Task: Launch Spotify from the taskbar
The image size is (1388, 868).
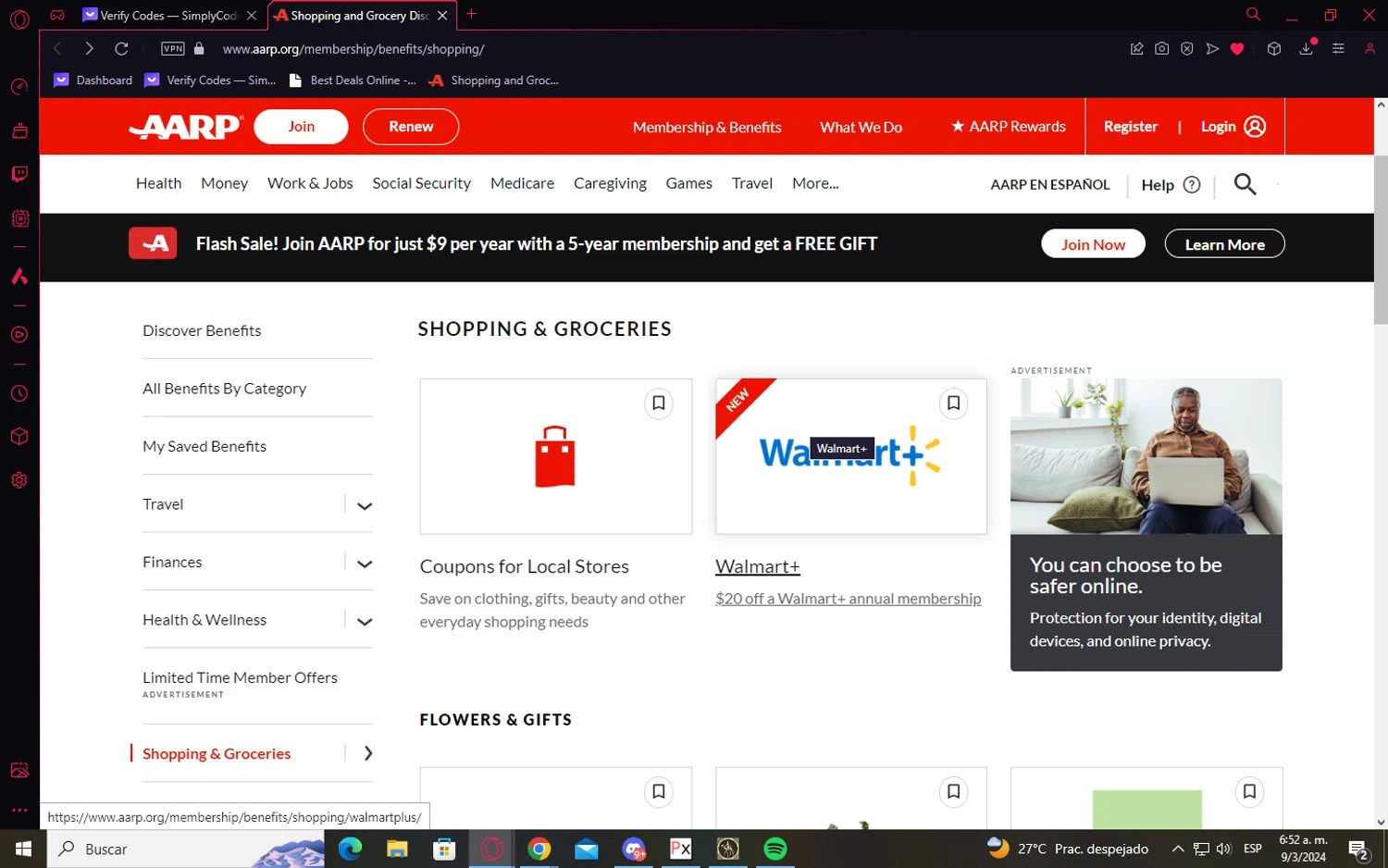Action: click(x=775, y=849)
